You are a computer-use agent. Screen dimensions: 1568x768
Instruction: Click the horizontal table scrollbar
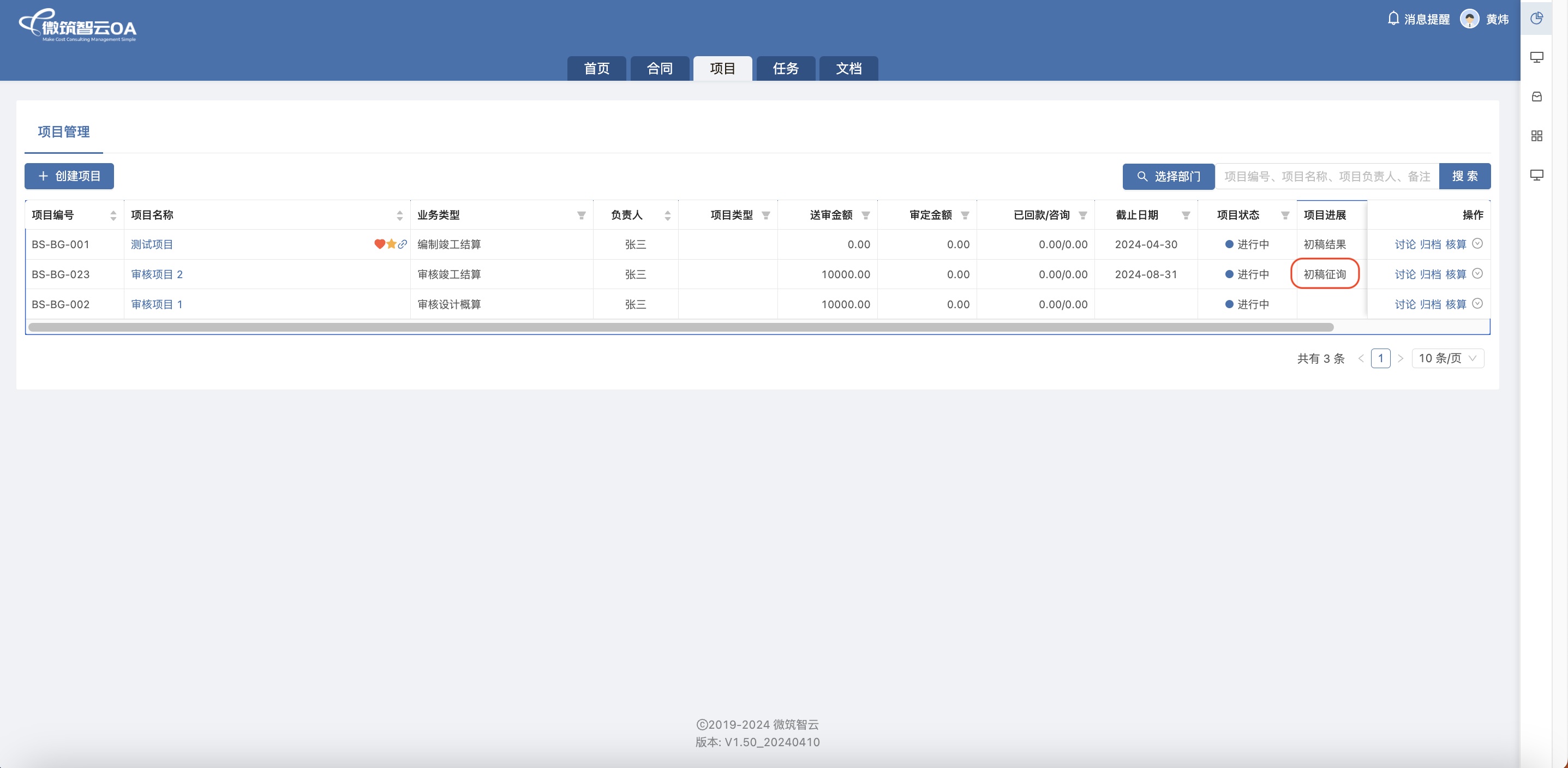coord(680,327)
